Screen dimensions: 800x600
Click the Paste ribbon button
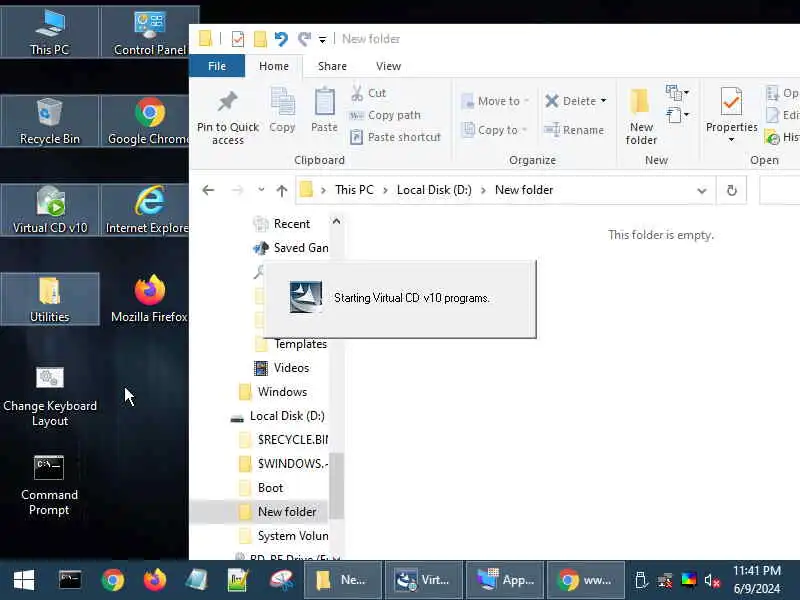click(x=324, y=111)
